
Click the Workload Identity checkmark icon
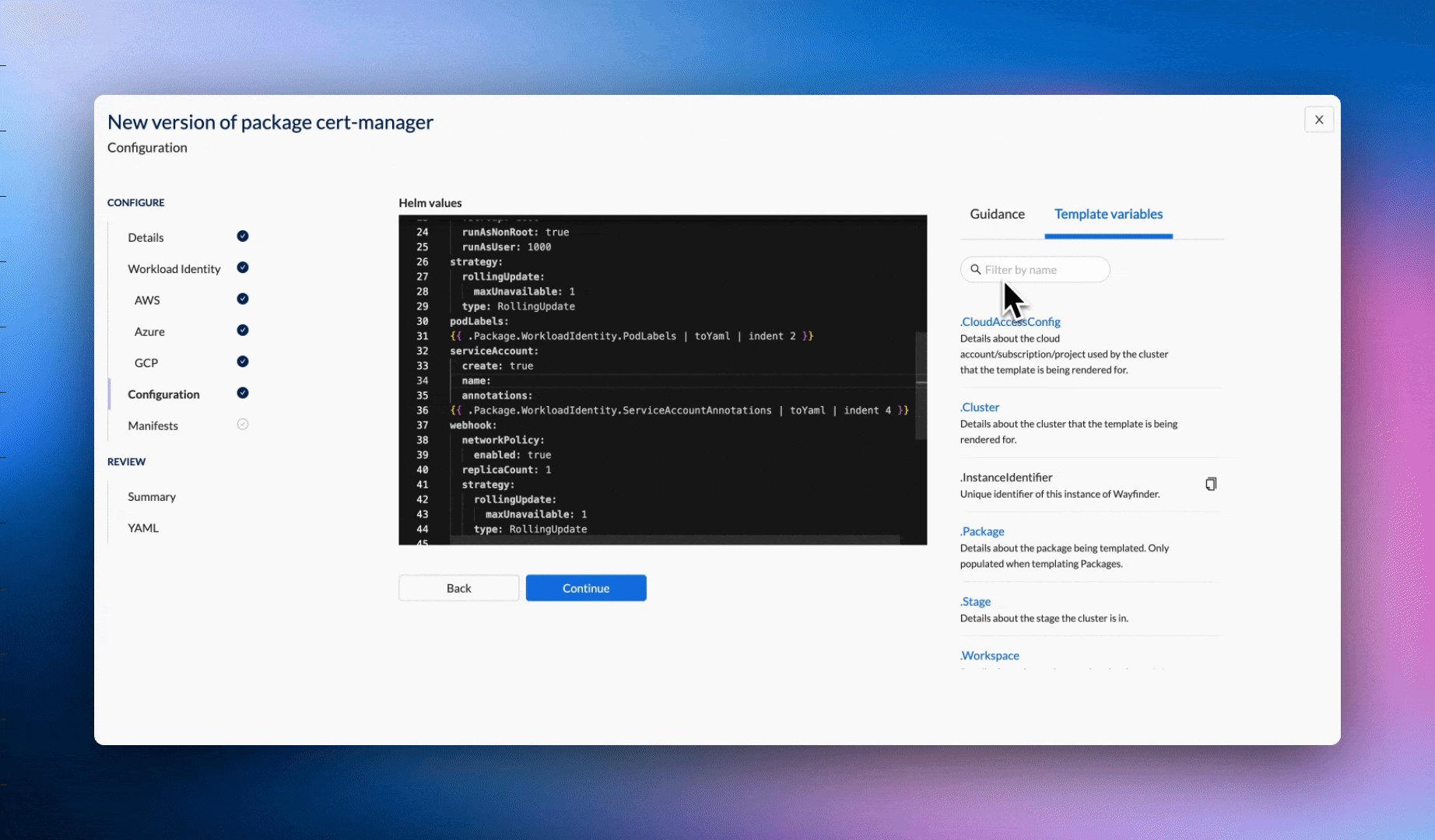[243, 268]
